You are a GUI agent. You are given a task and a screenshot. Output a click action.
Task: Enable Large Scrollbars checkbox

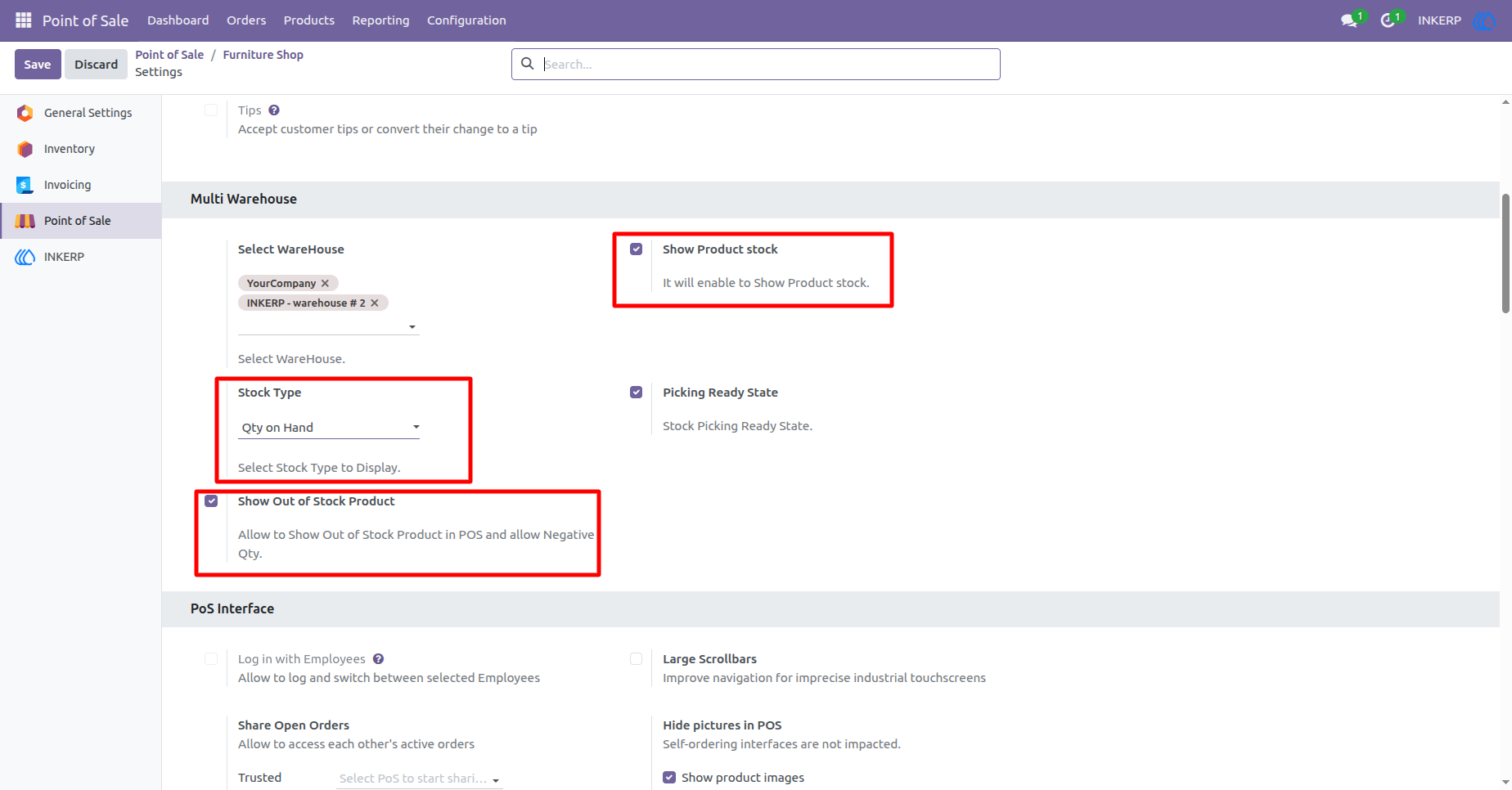tap(636, 659)
